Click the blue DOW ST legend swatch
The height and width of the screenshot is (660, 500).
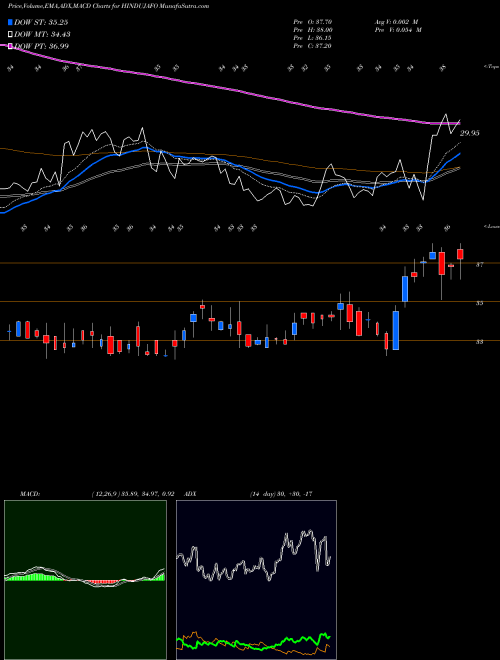point(10,22)
